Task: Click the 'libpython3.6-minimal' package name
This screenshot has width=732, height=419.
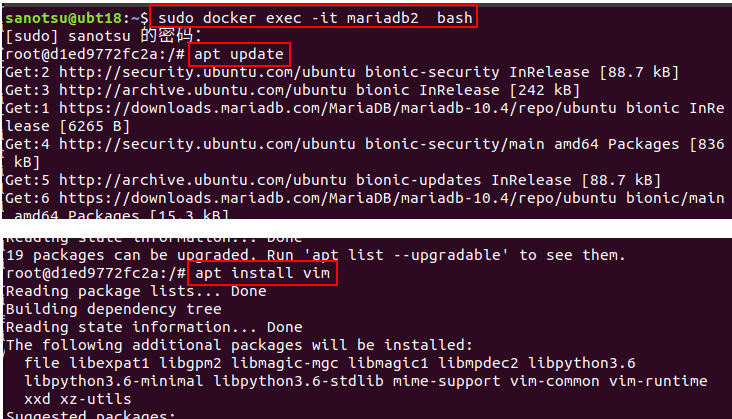Action: pyautogui.click(x=113, y=381)
